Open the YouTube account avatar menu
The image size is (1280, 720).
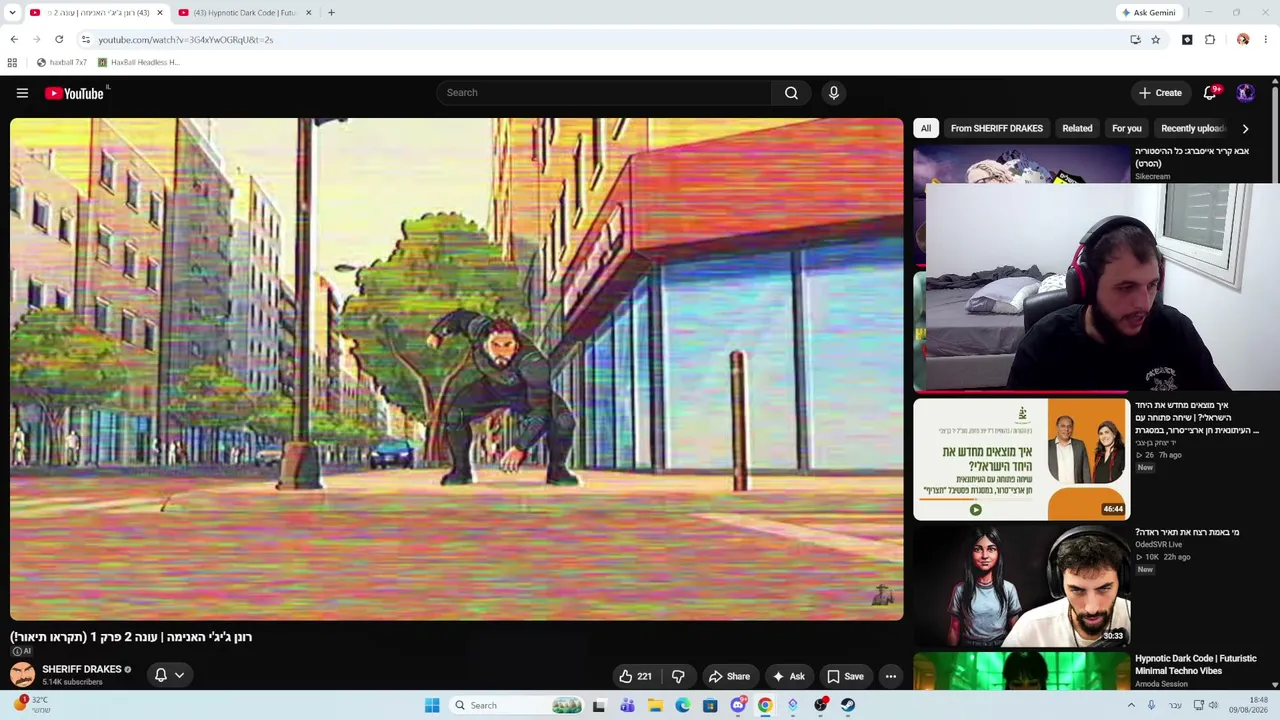[x=1245, y=93]
